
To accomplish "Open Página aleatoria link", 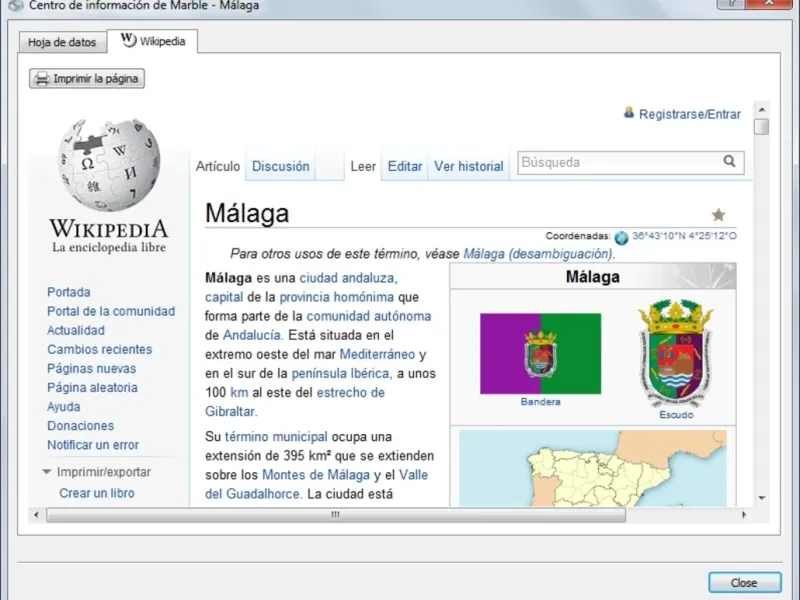I will coord(92,388).
